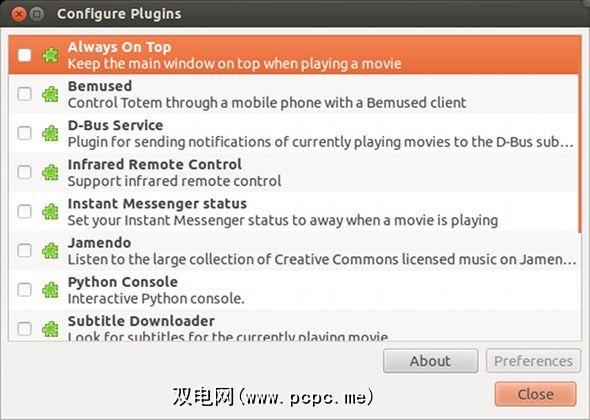
Task: Select the Subtitle Downloader list entry
Action: (x=293, y=325)
